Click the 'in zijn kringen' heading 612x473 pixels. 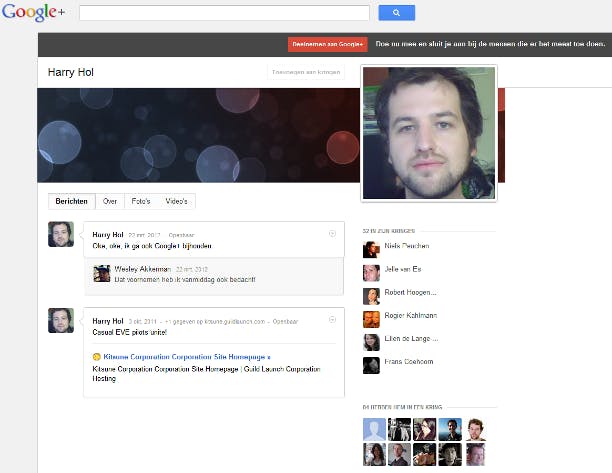click(389, 231)
